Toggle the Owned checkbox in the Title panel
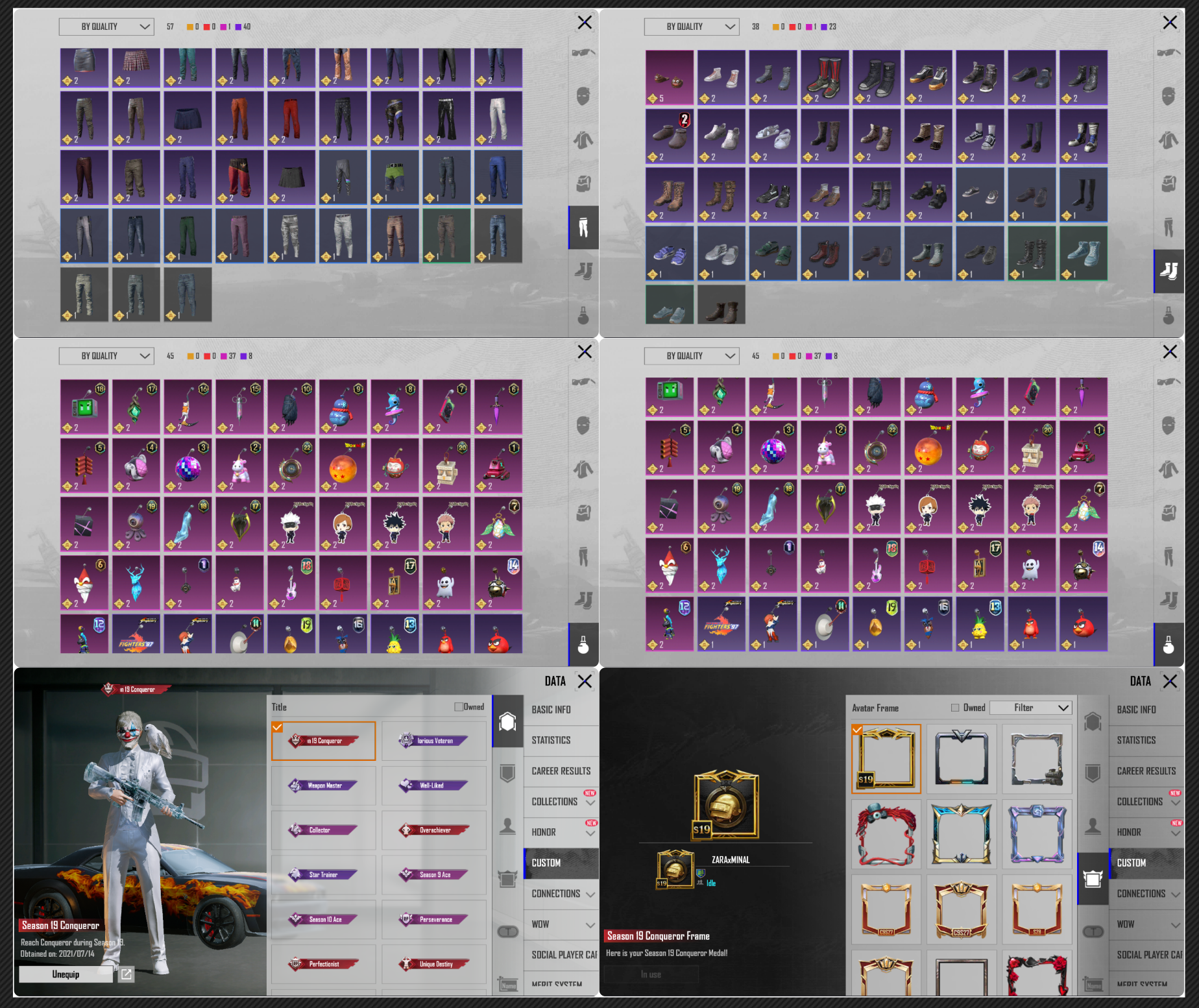This screenshot has width=1199, height=1008. click(x=459, y=707)
